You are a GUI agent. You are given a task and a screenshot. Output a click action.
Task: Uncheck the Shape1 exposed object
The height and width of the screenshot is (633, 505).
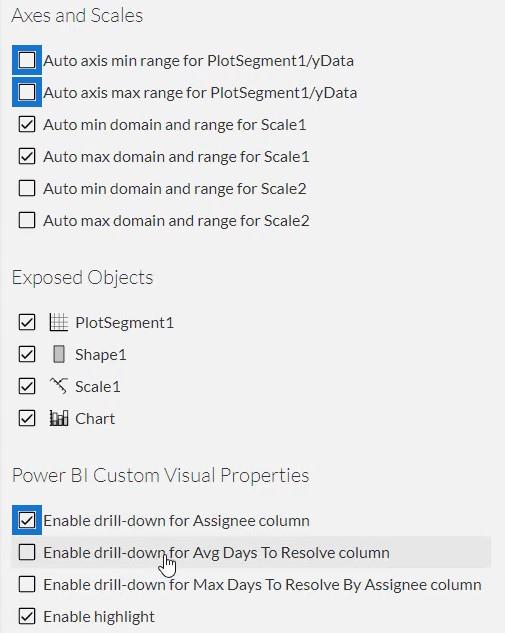(27, 354)
